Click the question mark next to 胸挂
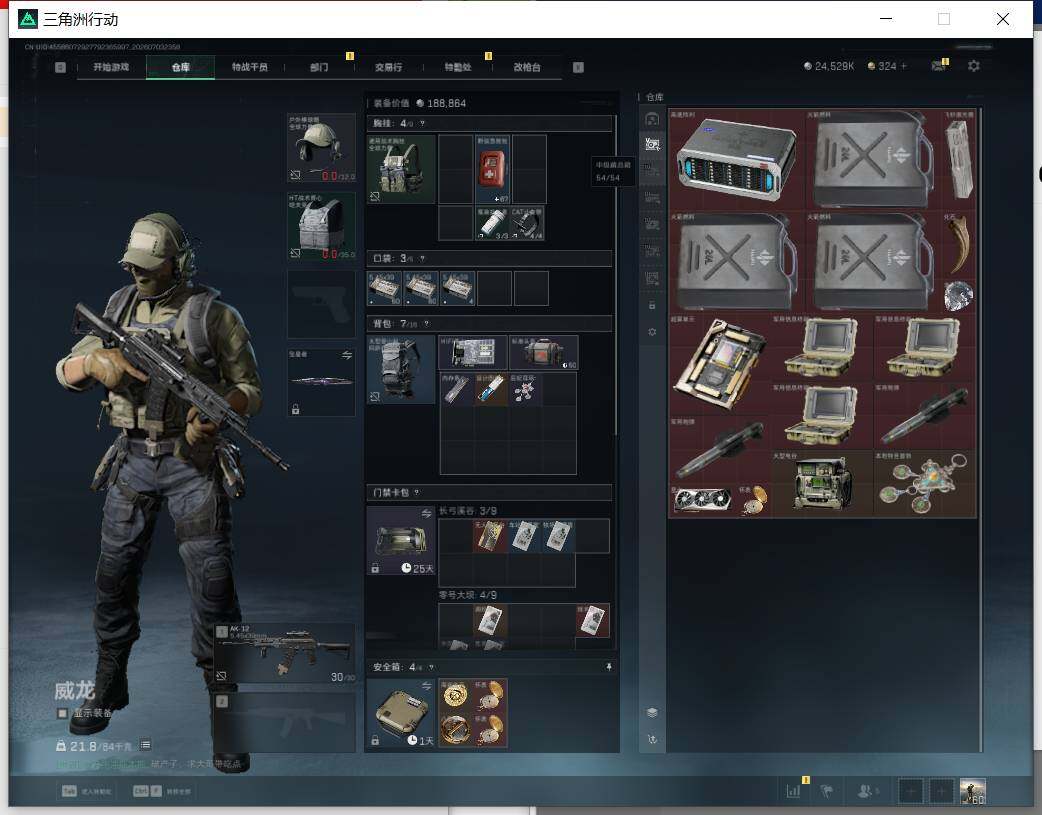 [422, 124]
